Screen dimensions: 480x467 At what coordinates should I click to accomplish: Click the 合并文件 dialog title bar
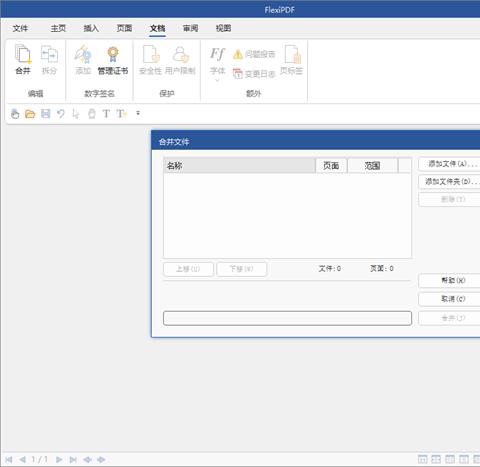pos(316,141)
